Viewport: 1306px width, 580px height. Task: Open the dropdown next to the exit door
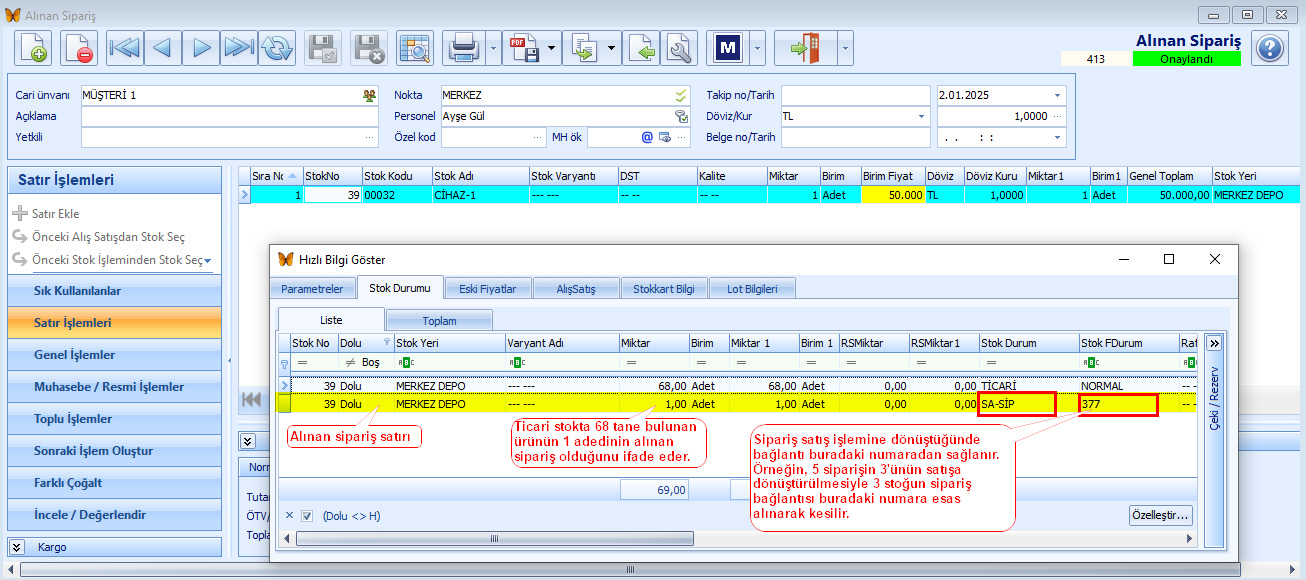[845, 48]
